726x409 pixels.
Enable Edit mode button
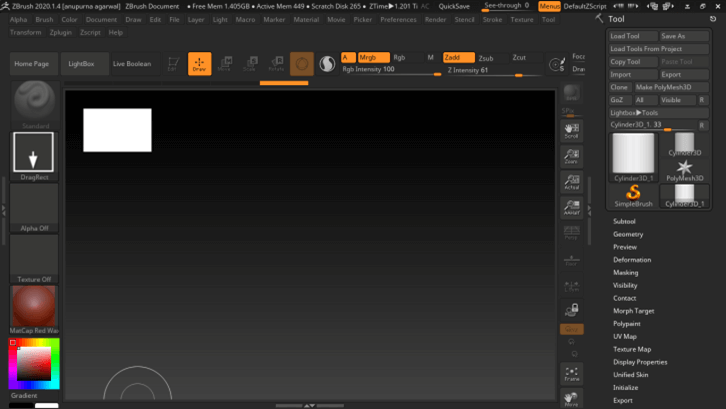(173, 63)
